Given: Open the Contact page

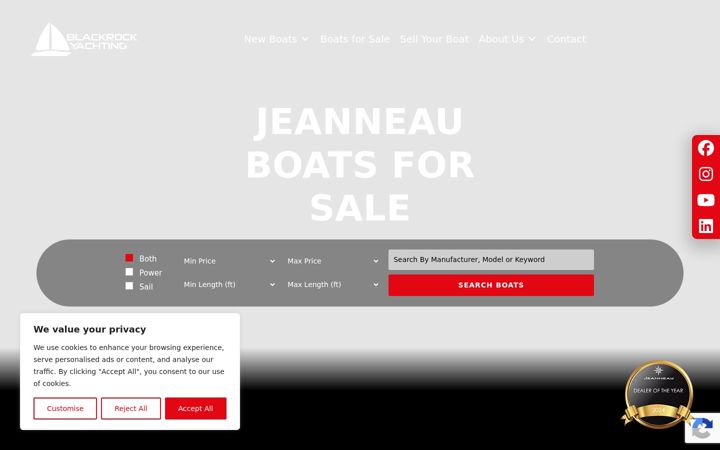Looking at the screenshot, I should coord(566,39).
